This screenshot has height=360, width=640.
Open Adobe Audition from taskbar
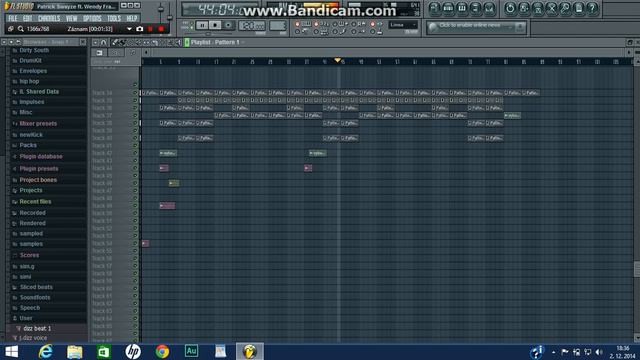191,351
